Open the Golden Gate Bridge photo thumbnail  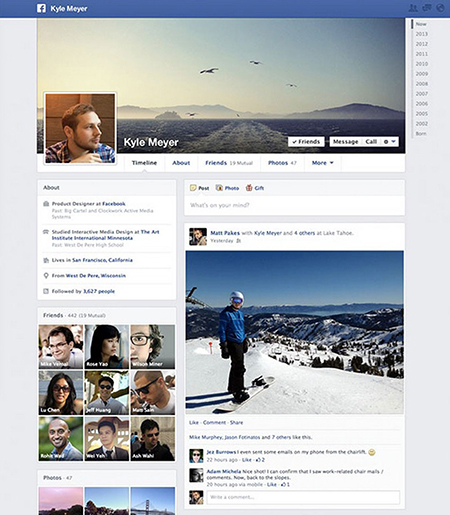(x=153, y=501)
